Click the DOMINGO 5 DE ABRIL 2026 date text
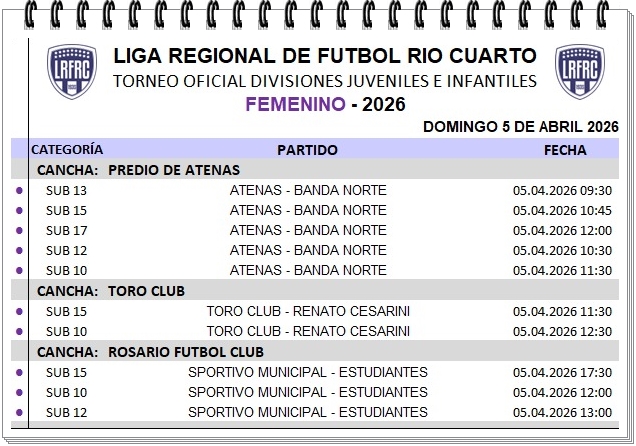 point(520,127)
